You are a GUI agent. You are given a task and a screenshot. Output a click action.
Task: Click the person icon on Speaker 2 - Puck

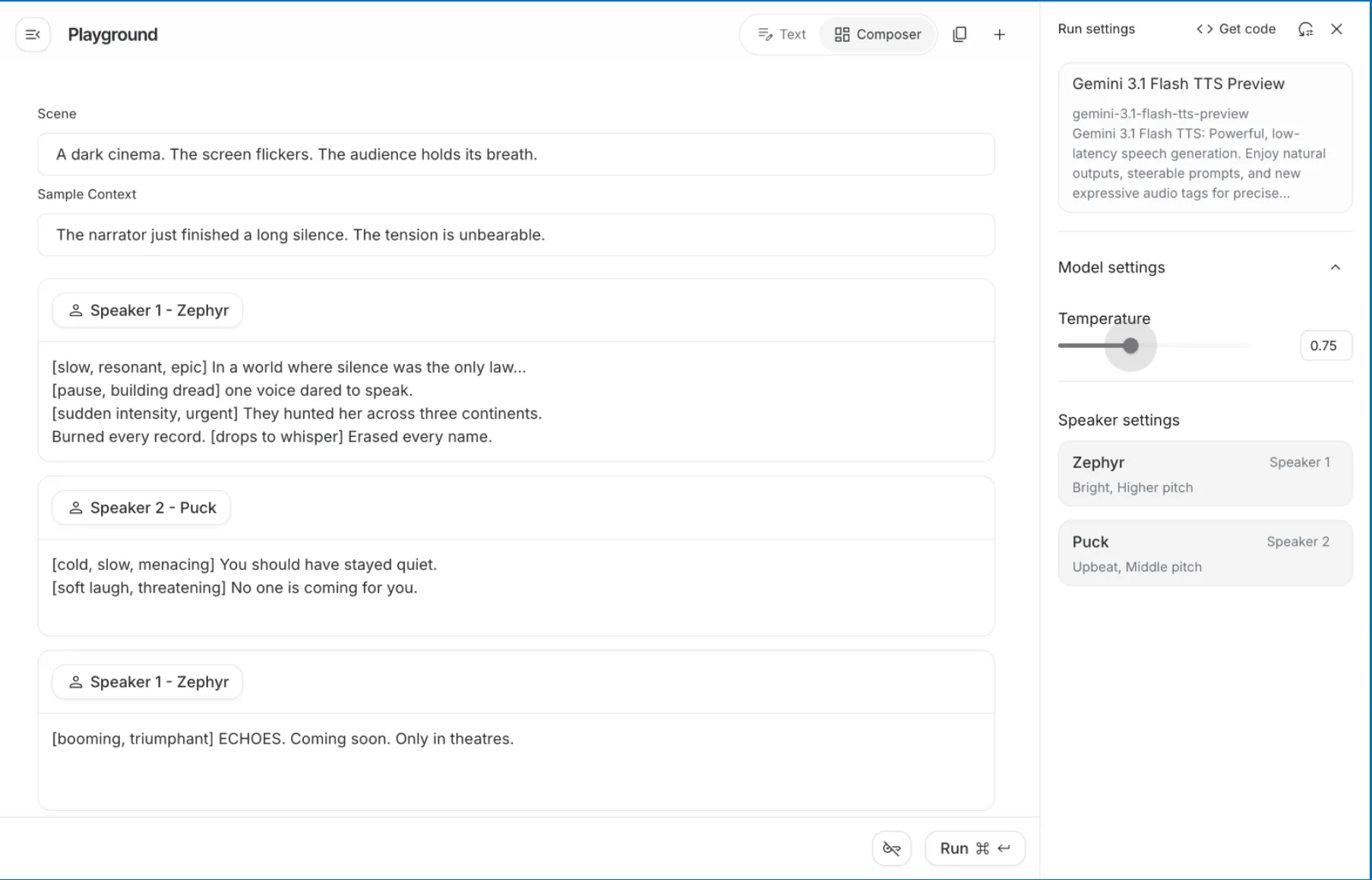pyautogui.click(x=76, y=507)
